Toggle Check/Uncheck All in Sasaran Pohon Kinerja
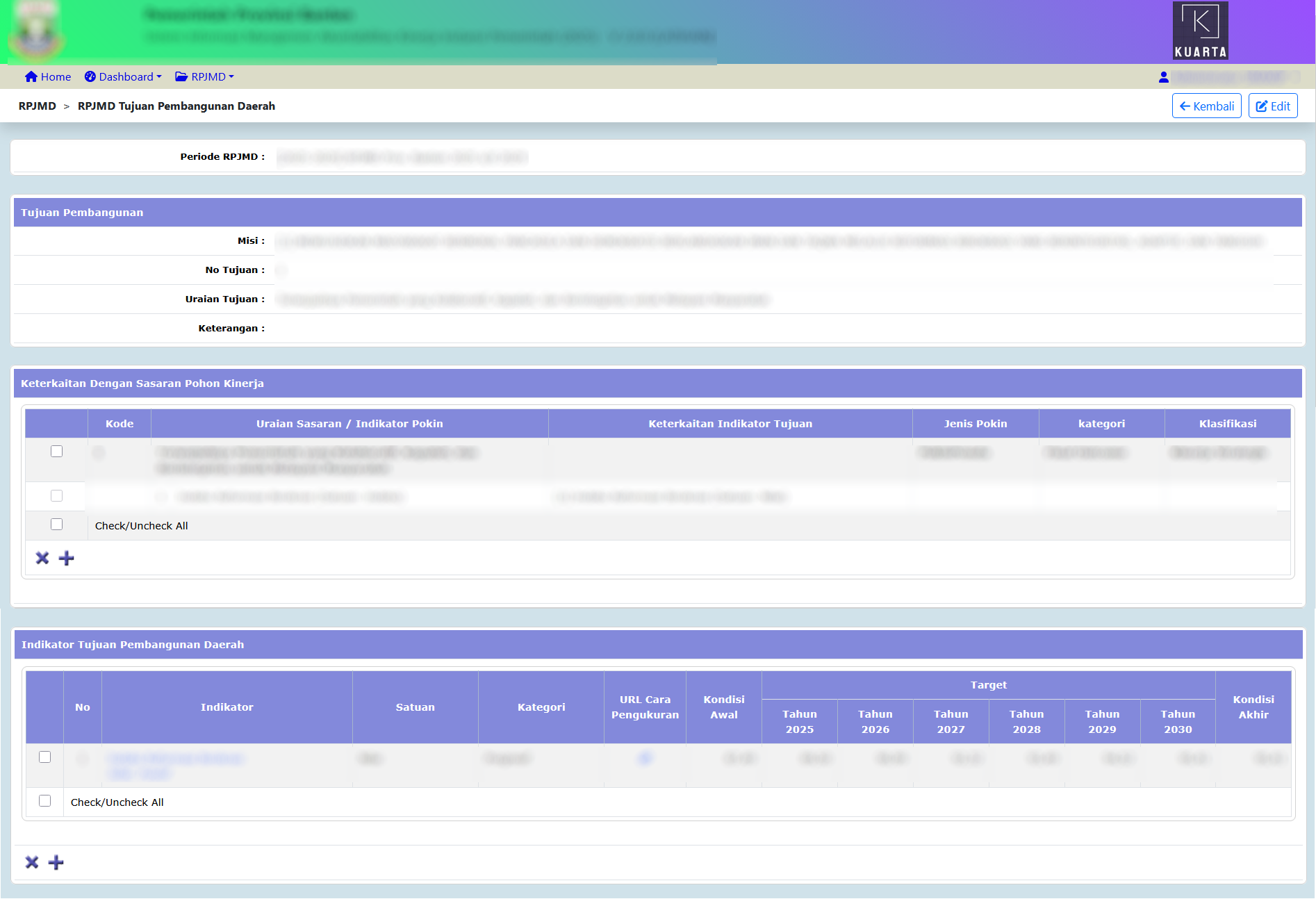1316x899 pixels. point(57,525)
